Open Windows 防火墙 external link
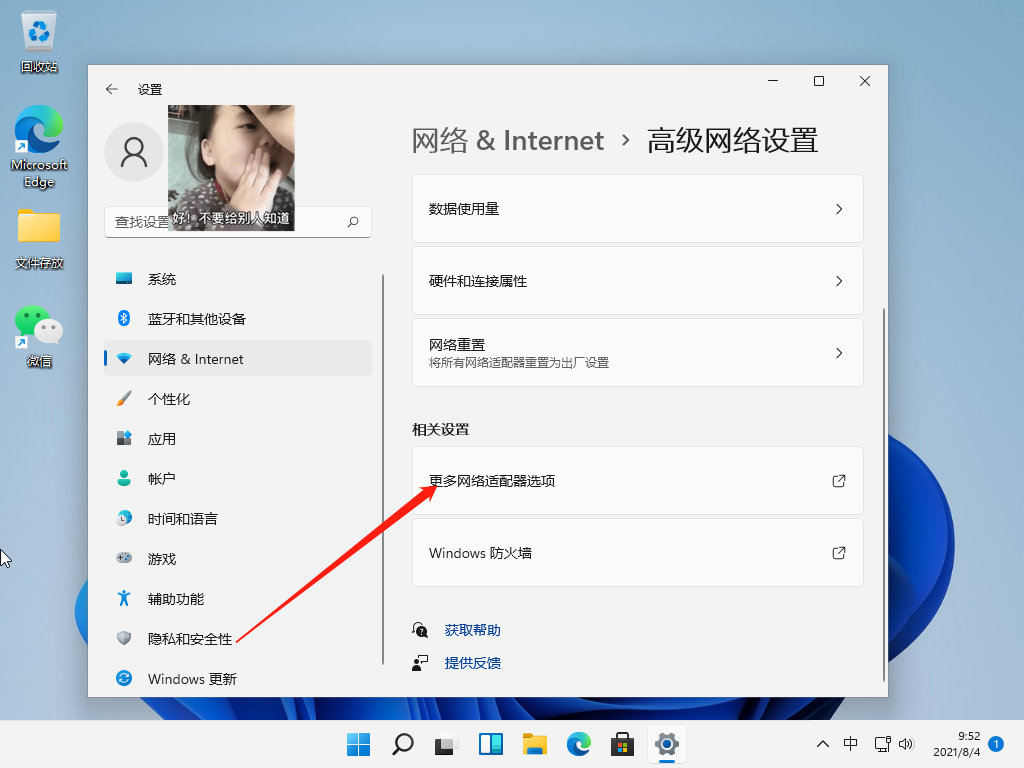 click(x=637, y=553)
